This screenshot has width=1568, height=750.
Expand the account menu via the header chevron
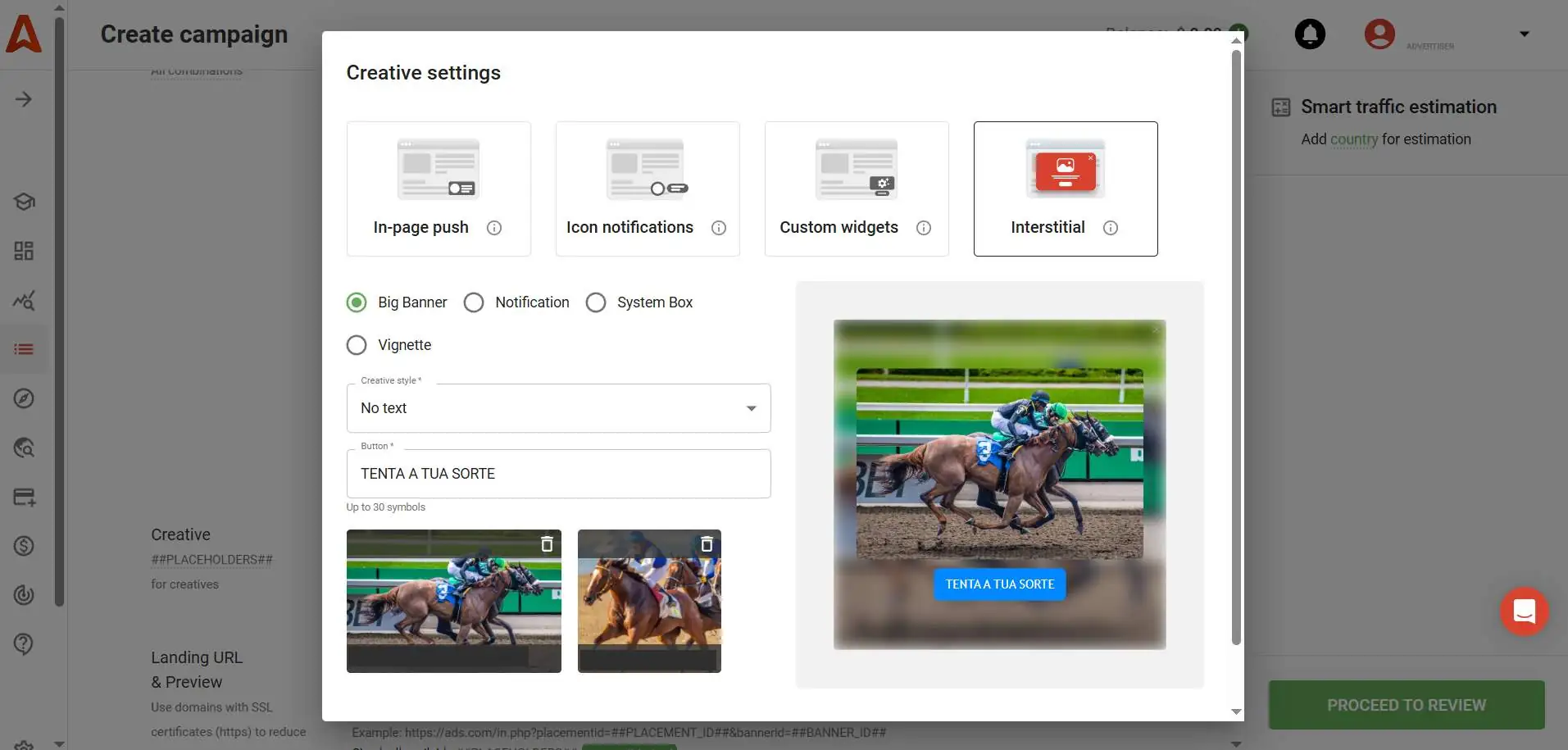point(1525,34)
